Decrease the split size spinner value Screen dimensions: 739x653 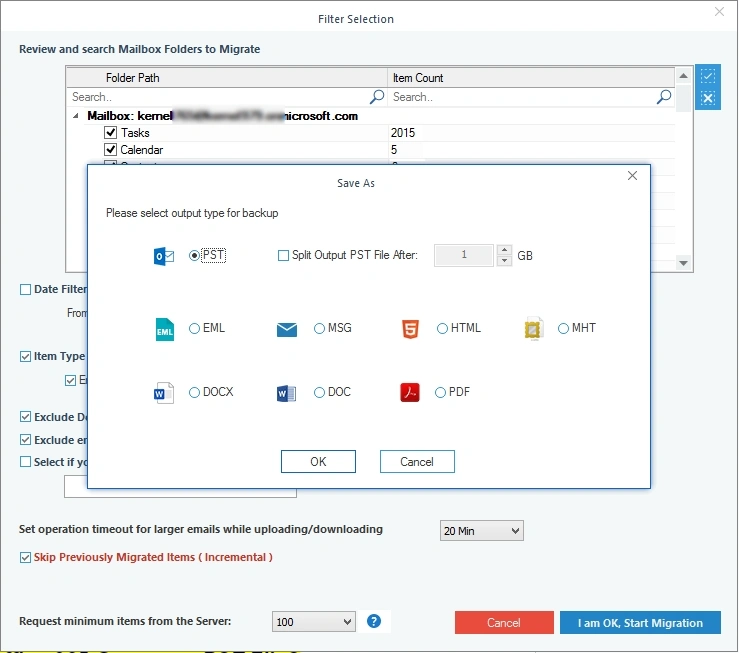click(504, 261)
